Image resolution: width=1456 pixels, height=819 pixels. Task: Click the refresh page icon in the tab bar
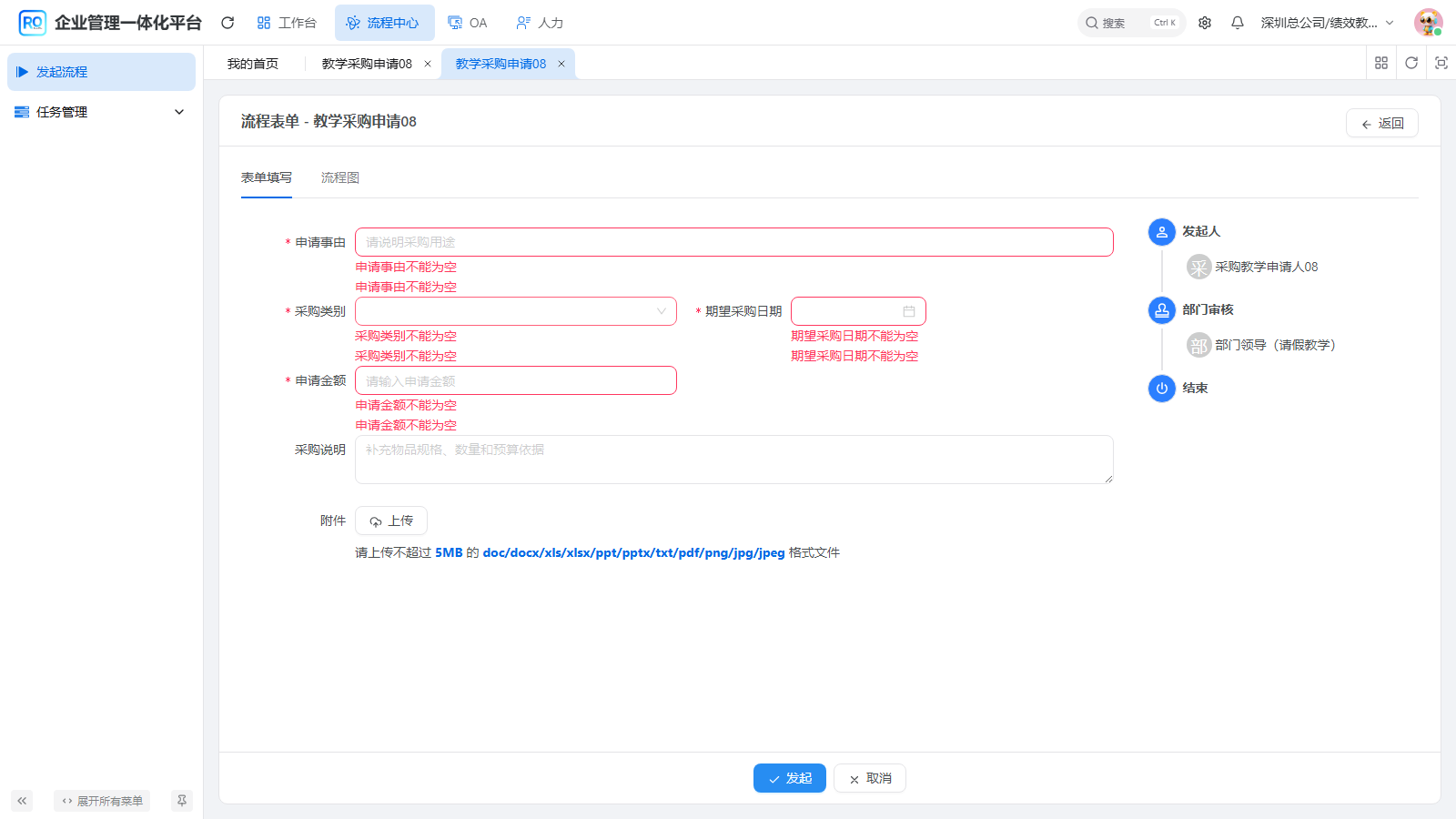[1411, 63]
